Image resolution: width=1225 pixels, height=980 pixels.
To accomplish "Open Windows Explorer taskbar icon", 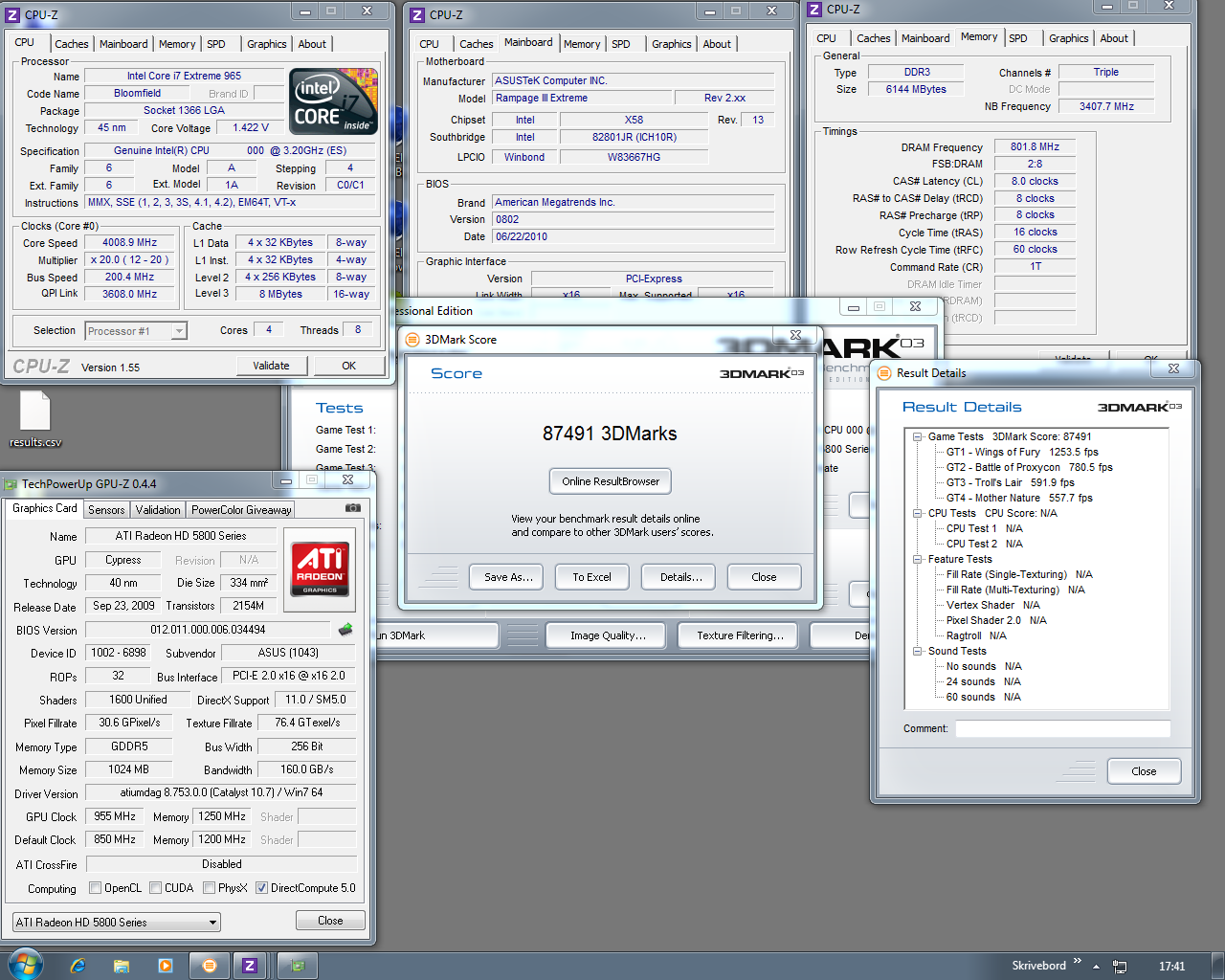I will coord(122,966).
